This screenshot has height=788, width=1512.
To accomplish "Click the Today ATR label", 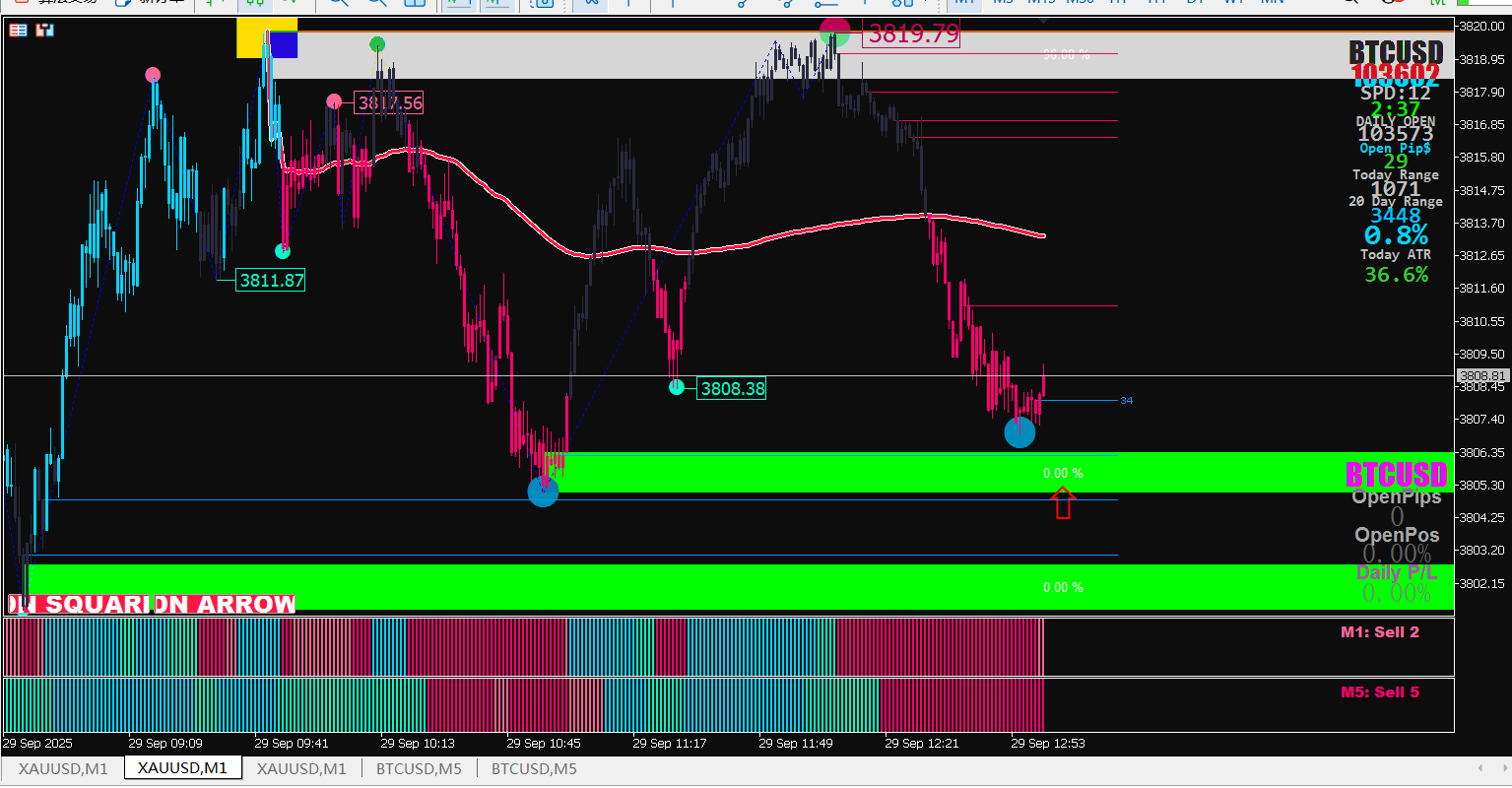I will tap(1396, 254).
